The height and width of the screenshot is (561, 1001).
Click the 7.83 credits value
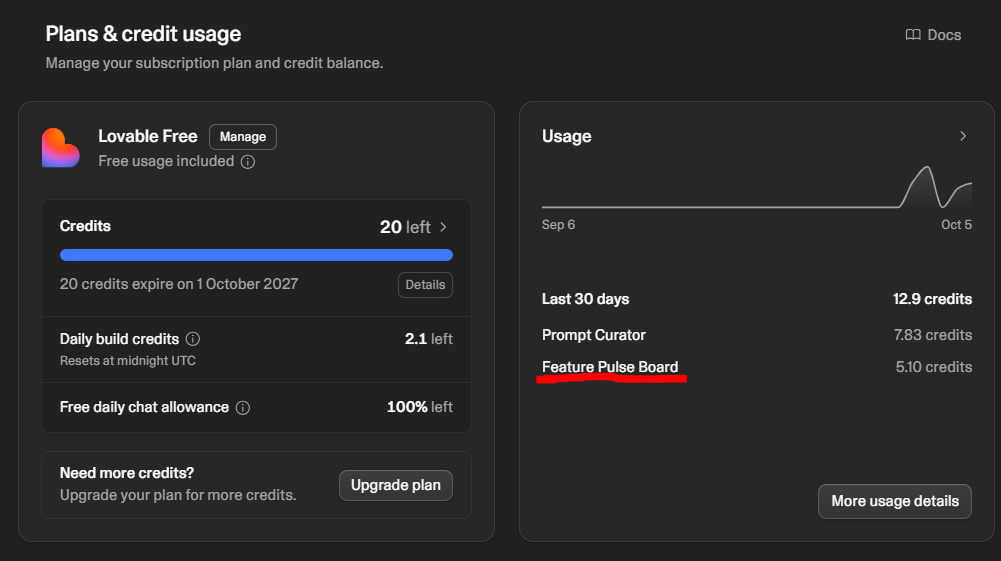933,335
